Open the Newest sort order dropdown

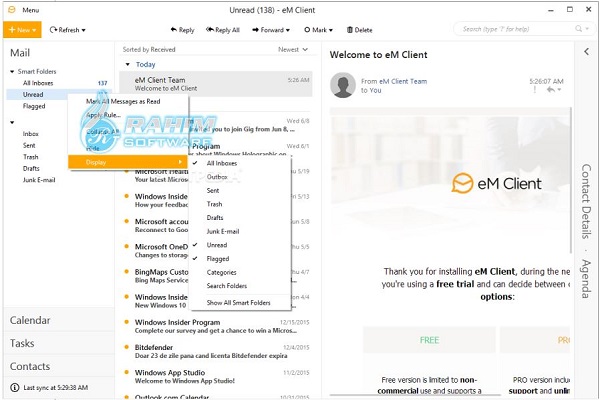click(x=293, y=49)
